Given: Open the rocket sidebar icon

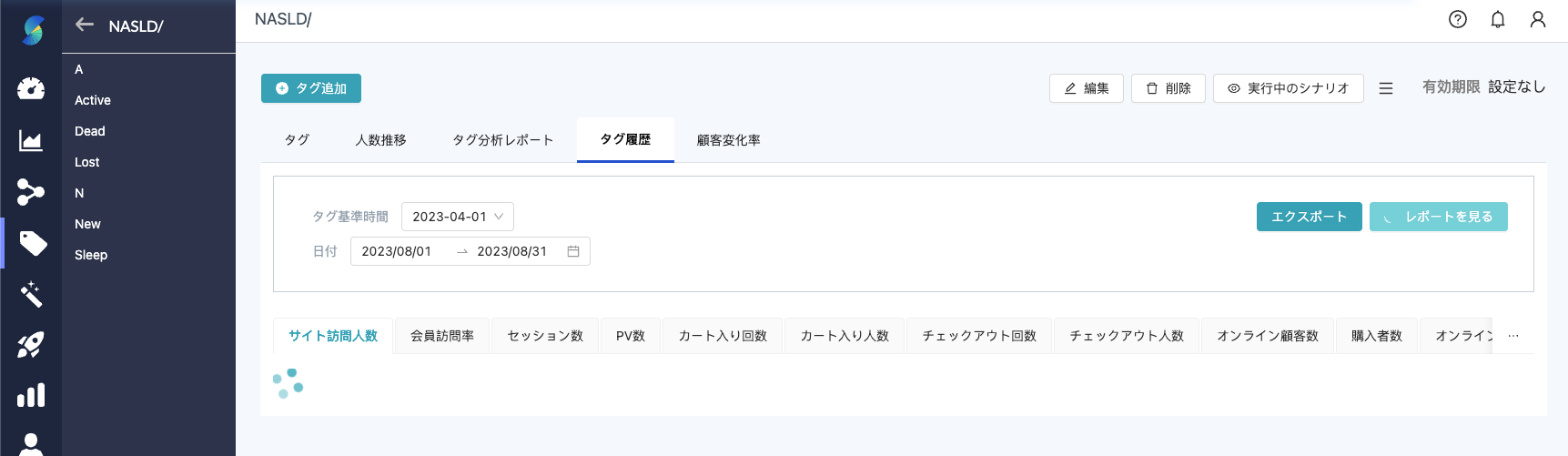Looking at the screenshot, I should 31,345.
